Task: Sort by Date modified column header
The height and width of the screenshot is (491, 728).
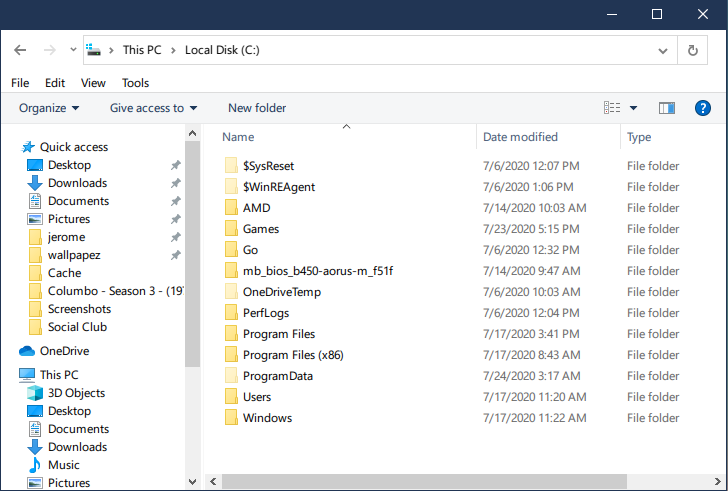Action: click(x=520, y=137)
